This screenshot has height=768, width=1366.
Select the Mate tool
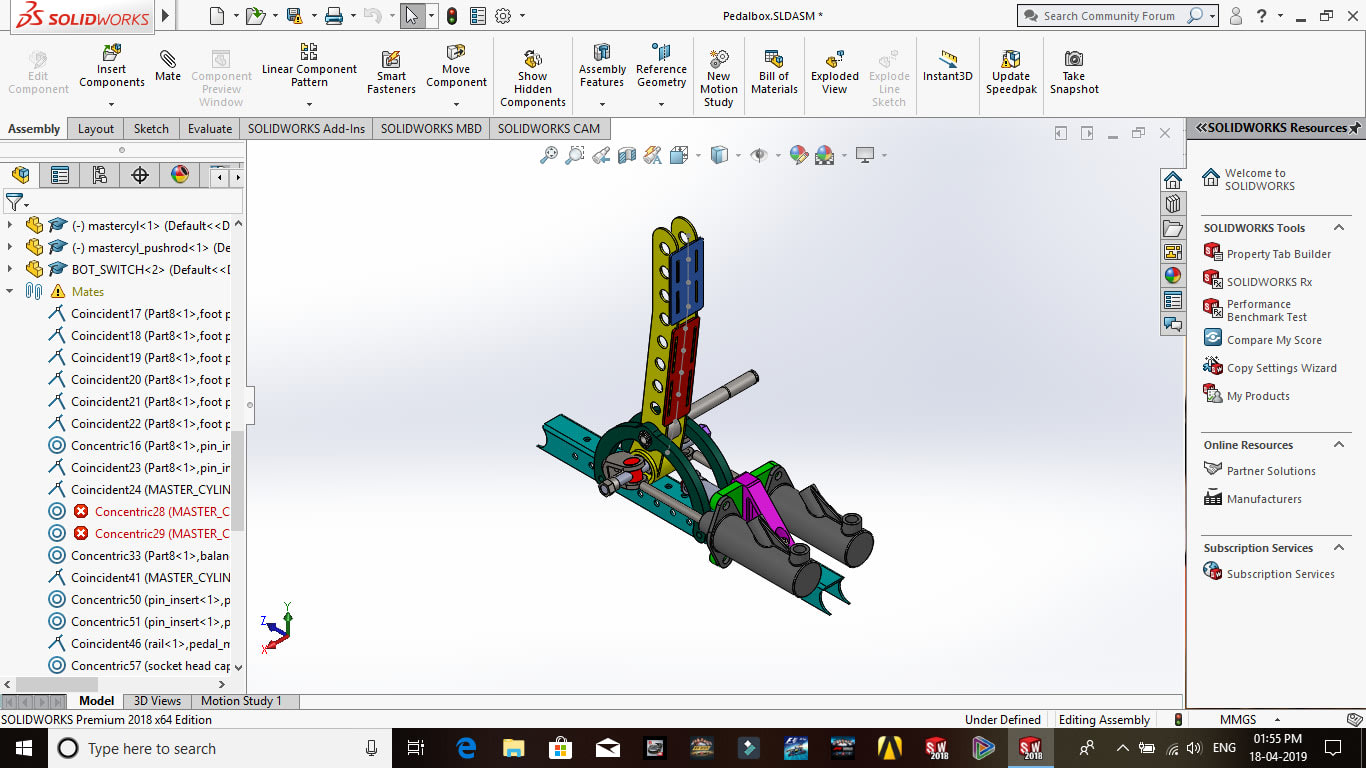coord(168,66)
